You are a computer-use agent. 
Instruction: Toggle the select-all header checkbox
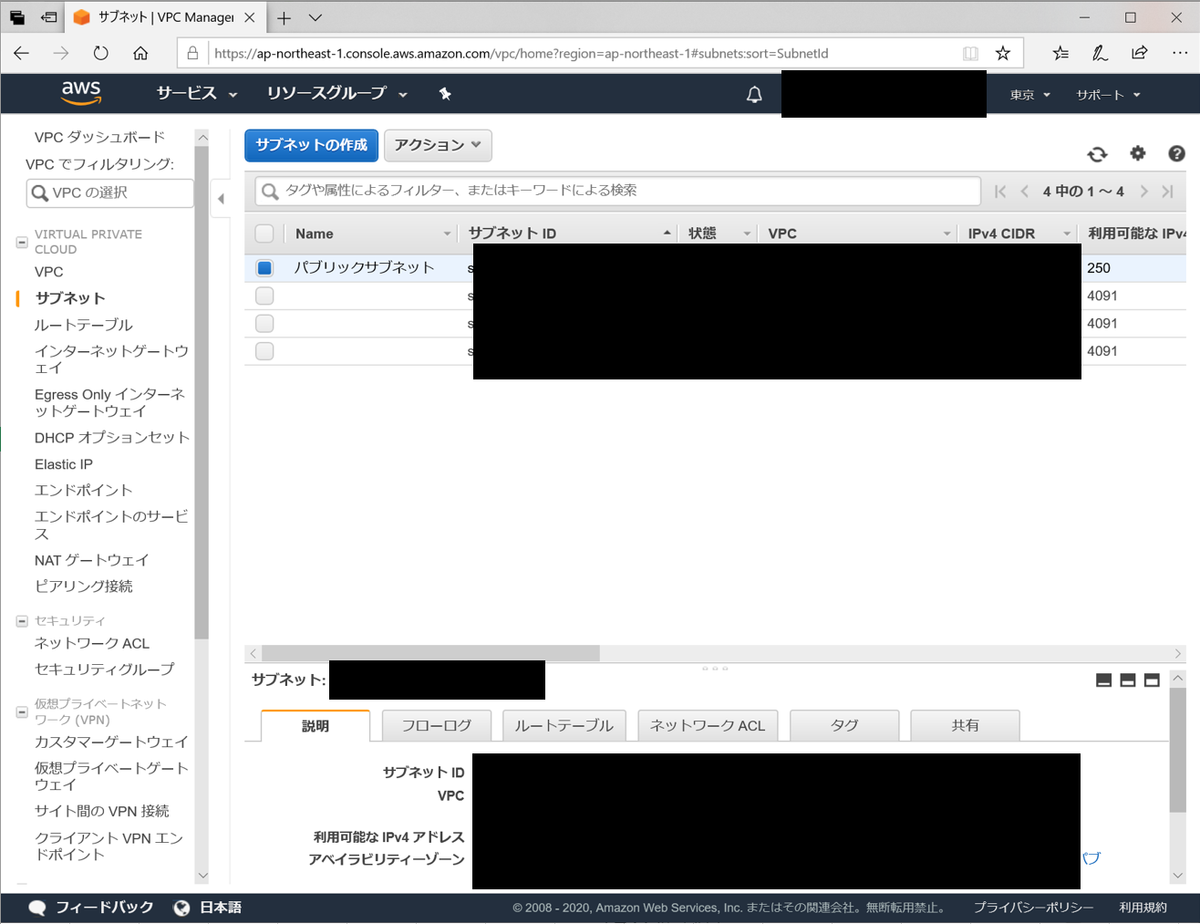(264, 233)
